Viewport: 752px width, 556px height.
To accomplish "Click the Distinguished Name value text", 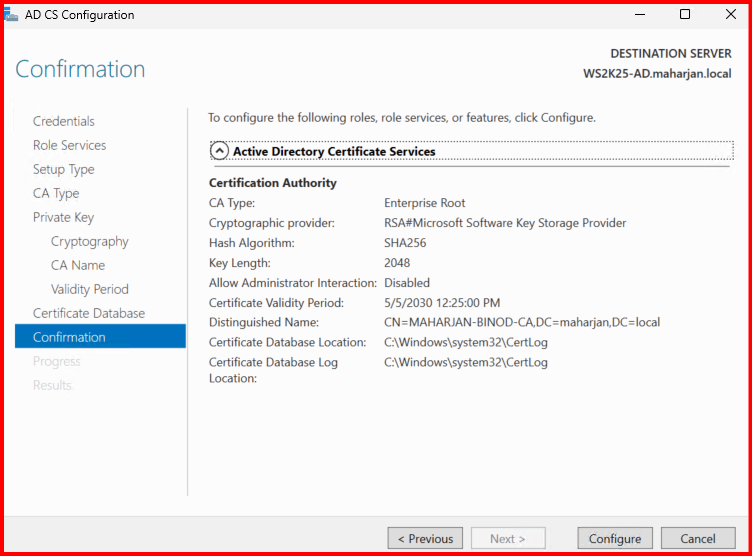I will [522, 322].
